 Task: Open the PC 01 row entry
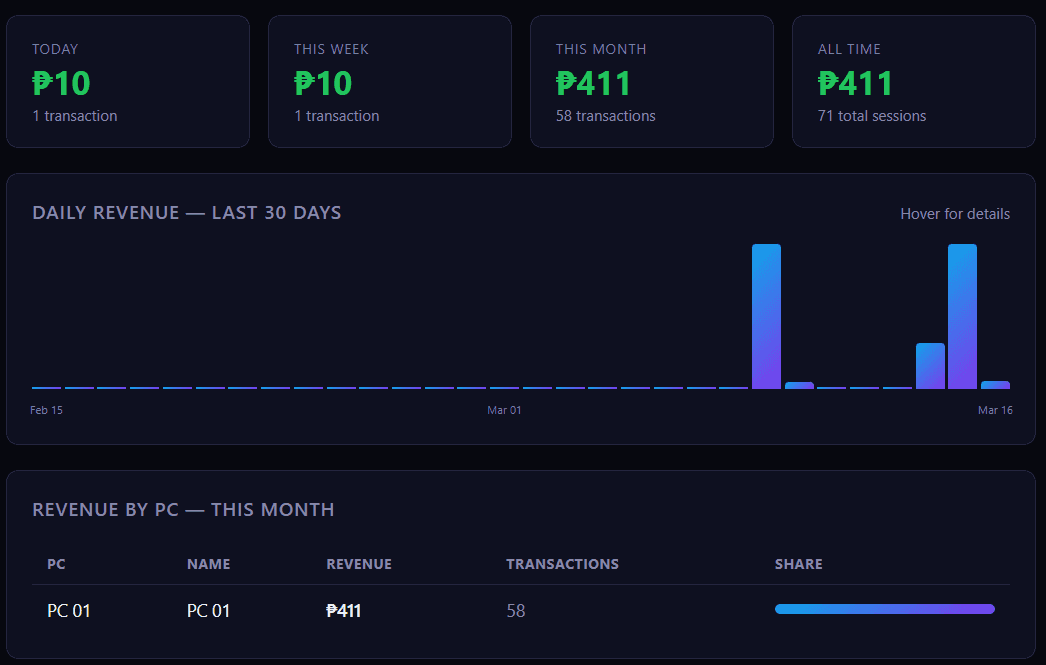click(x=68, y=610)
